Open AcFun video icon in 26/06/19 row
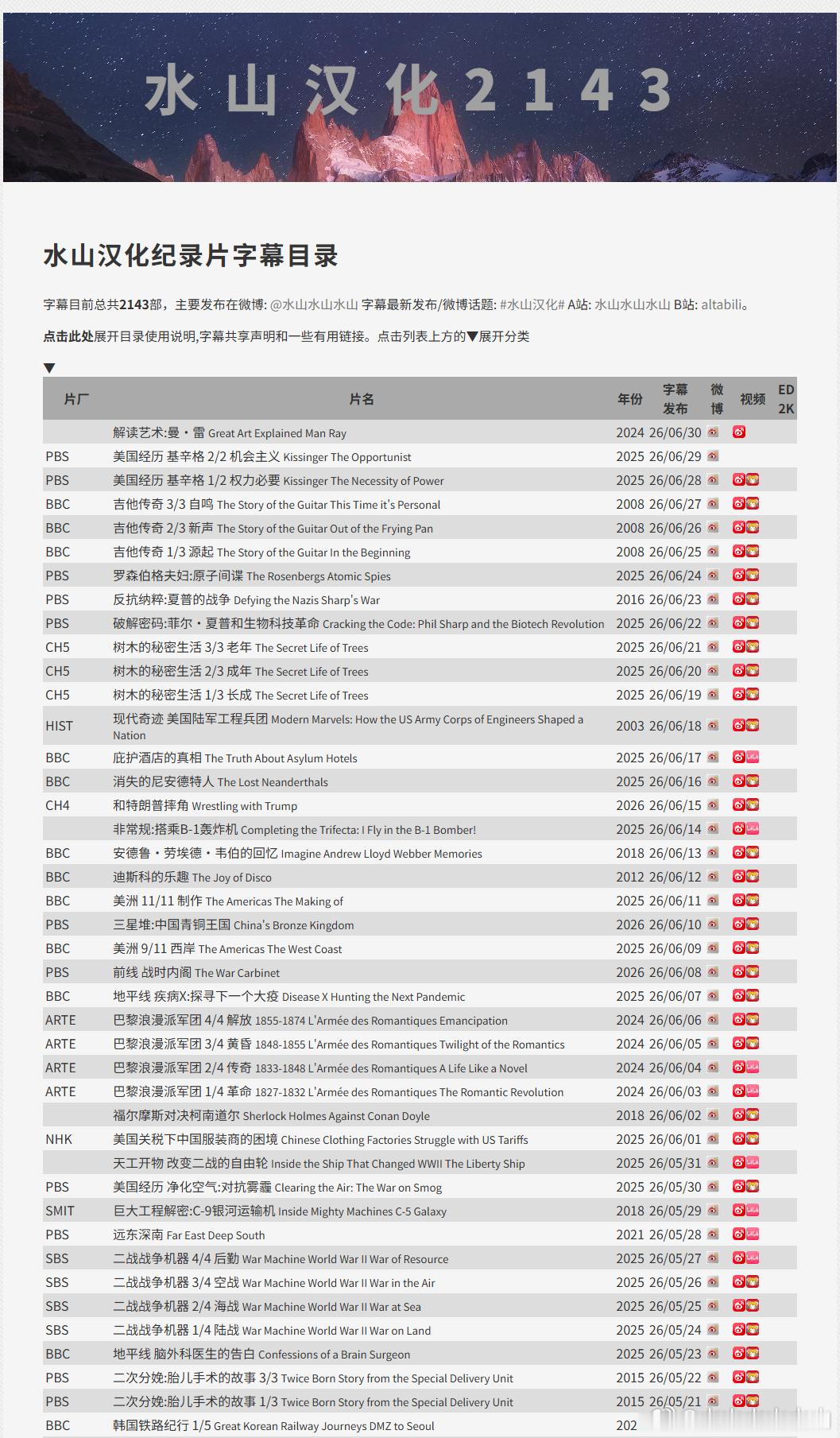840x1438 pixels. click(x=753, y=694)
